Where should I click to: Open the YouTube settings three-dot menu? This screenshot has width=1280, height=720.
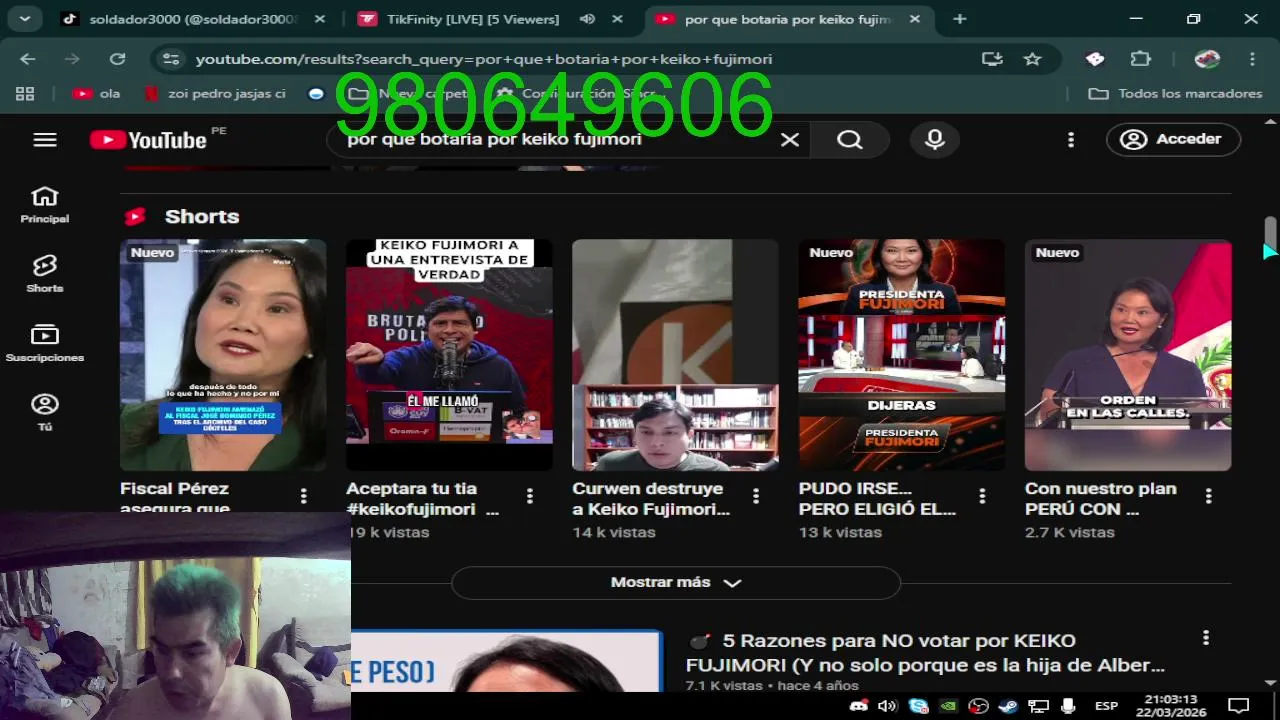(x=1071, y=140)
